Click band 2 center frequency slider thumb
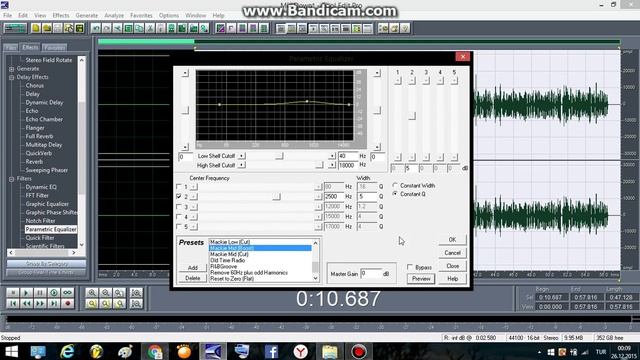 pos(276,197)
